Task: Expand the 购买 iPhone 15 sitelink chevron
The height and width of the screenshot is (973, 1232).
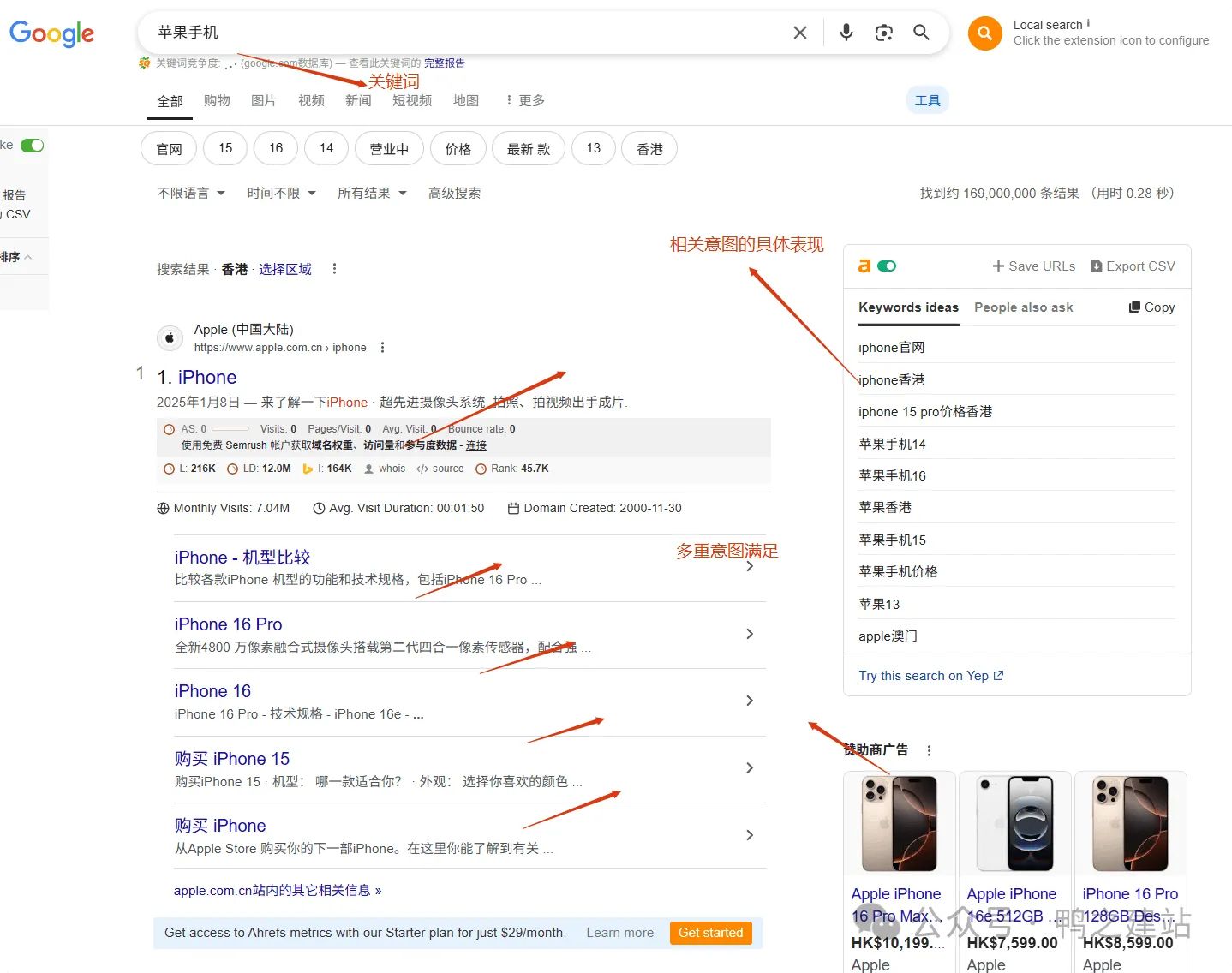Action: pos(750,768)
